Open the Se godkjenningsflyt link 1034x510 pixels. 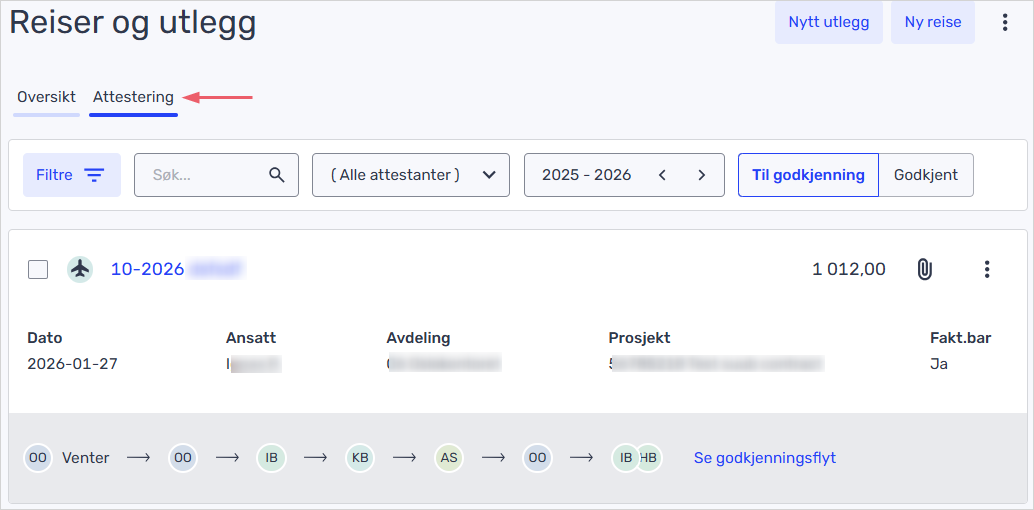point(764,458)
